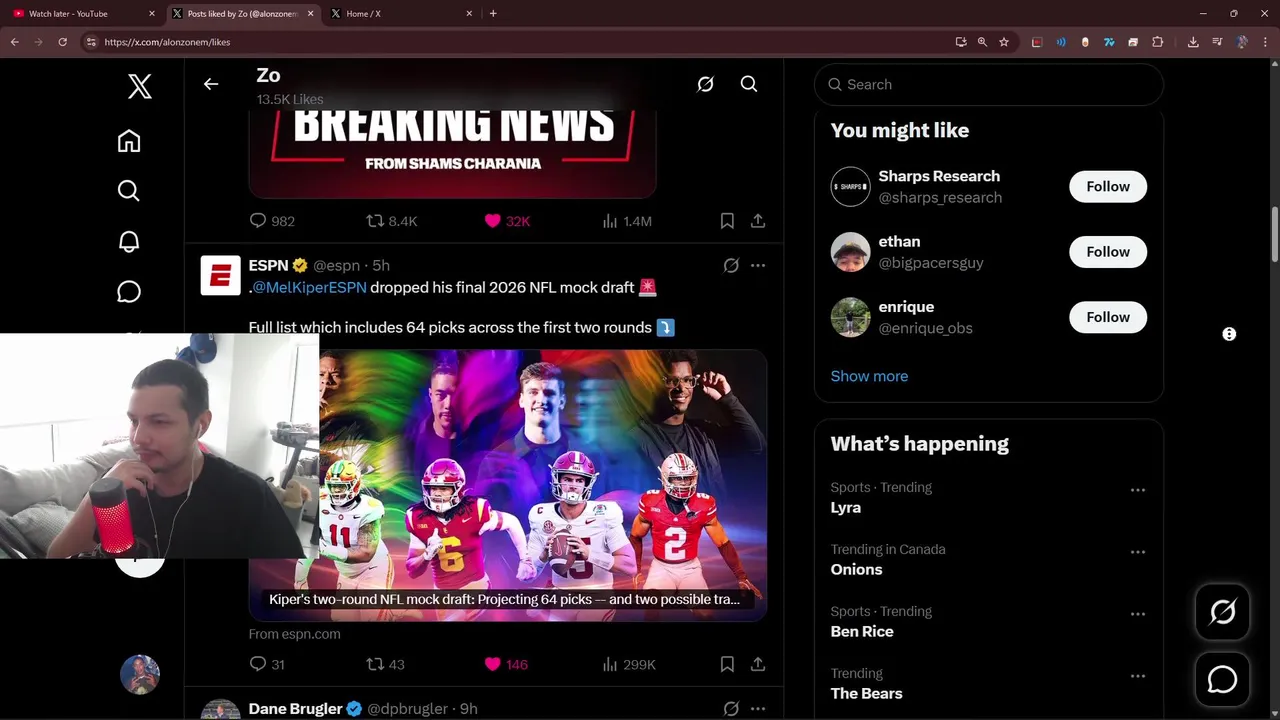Open Grok icon in Zo profile header
Image resolution: width=1280 pixels, height=720 pixels.
click(705, 84)
